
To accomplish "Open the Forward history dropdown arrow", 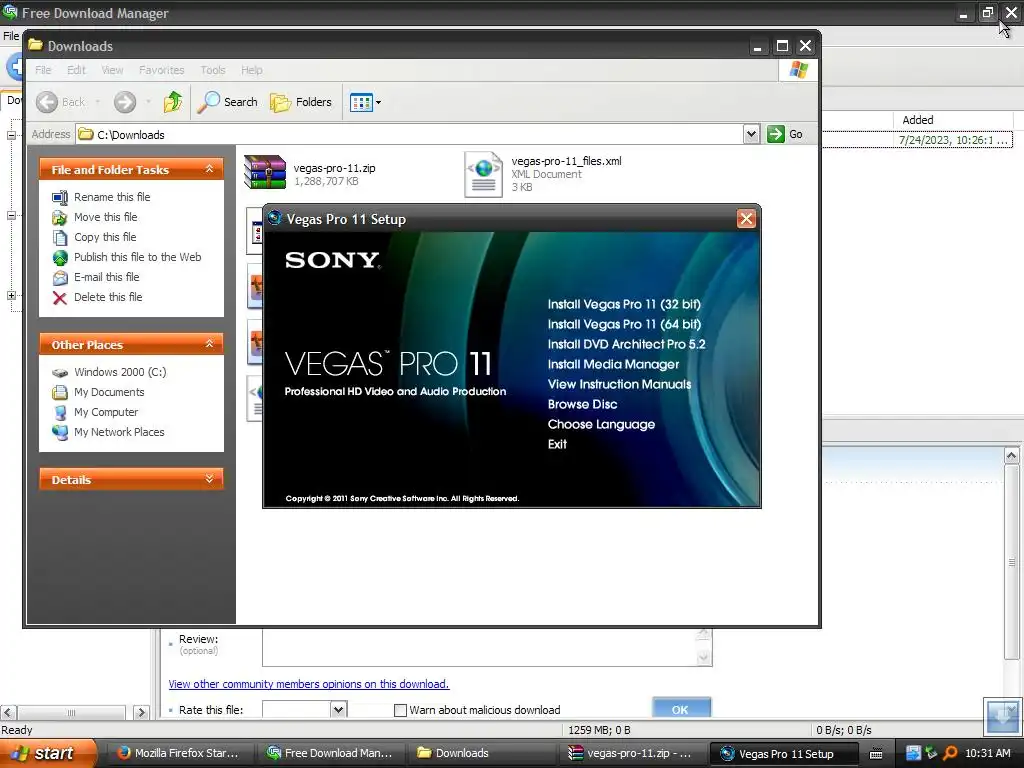I will pyautogui.click(x=148, y=102).
